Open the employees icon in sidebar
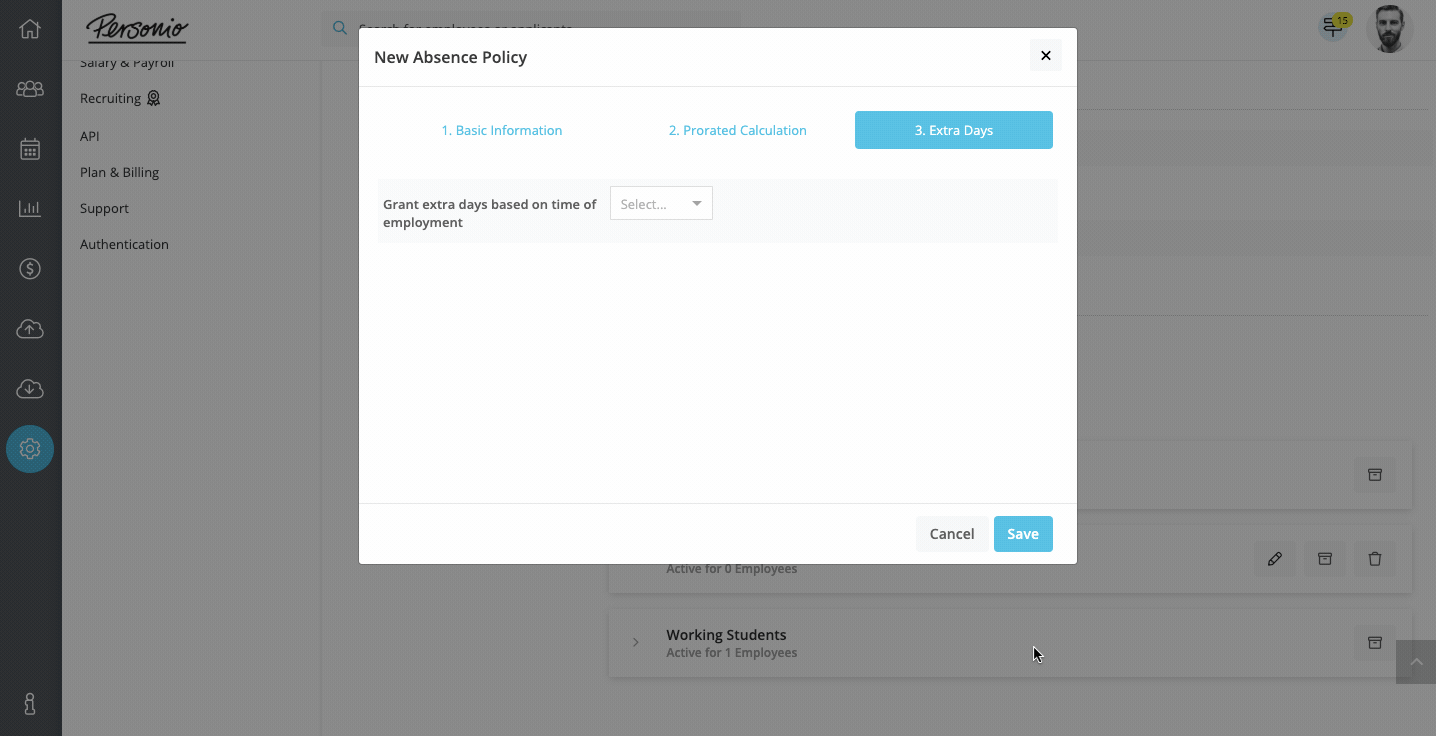Image resolution: width=1436 pixels, height=736 pixels. (30, 89)
